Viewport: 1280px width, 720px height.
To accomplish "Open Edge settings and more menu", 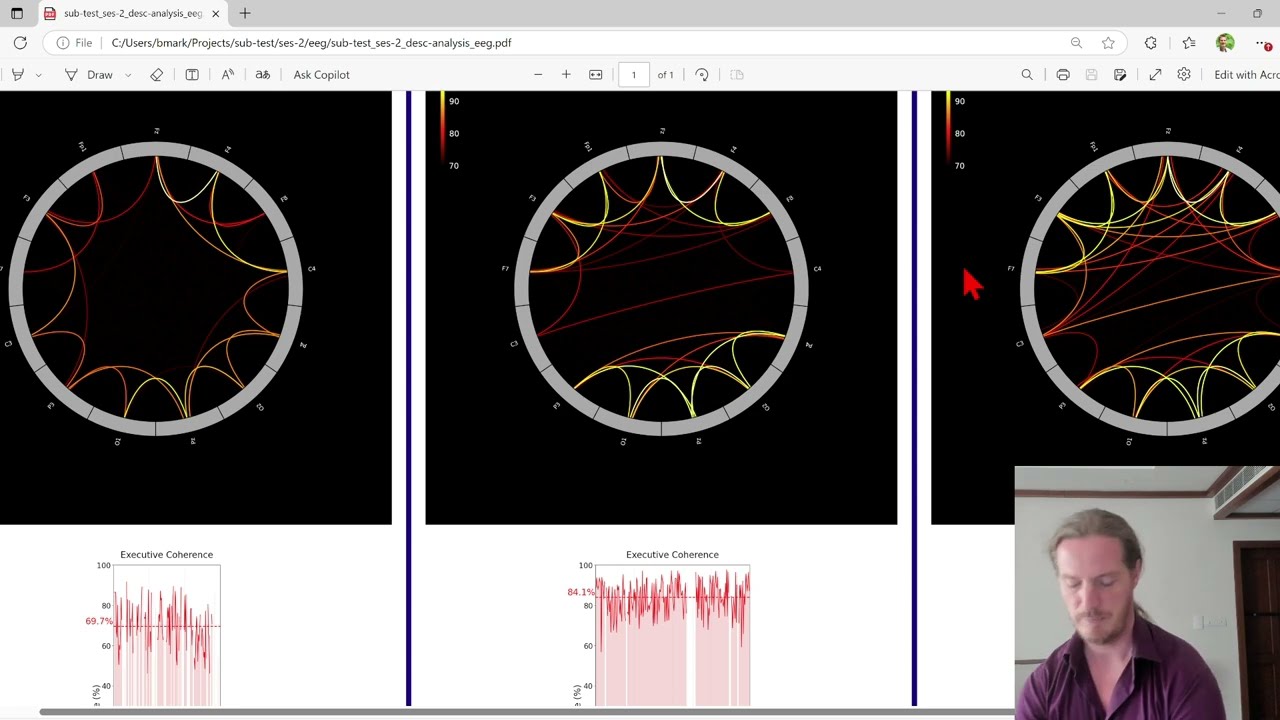I will click(x=1264, y=43).
